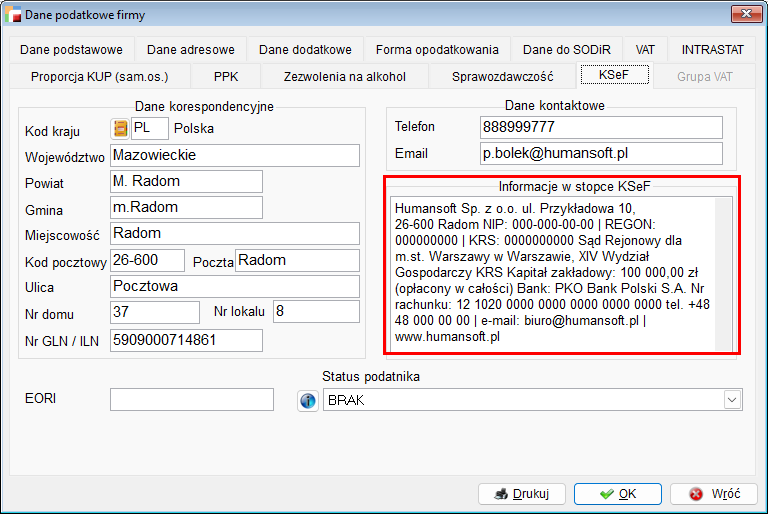Open the PPK tab
Viewport: 768px width, 514px height.
tap(226, 75)
